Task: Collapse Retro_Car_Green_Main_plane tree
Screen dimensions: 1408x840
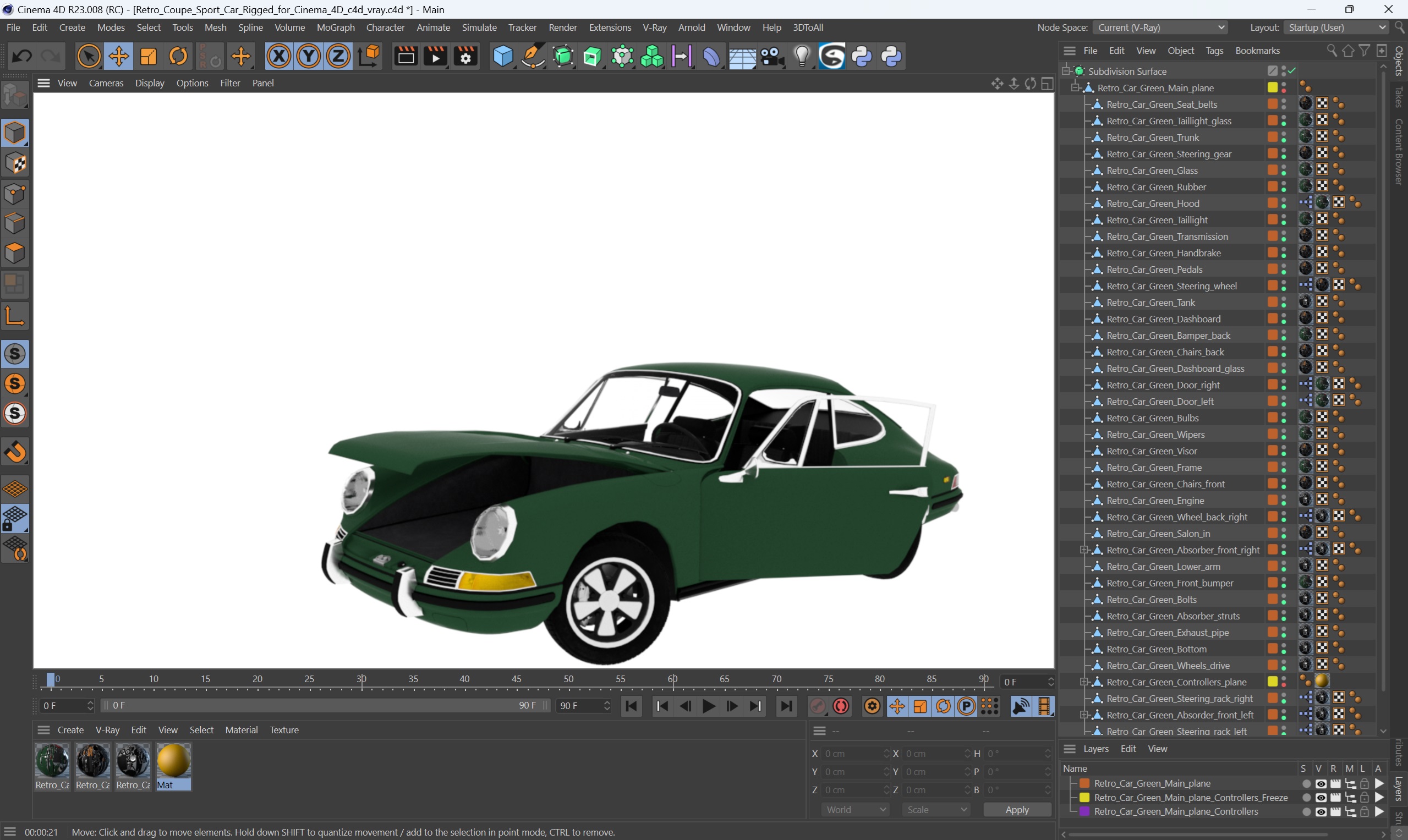Action: 1075,87
